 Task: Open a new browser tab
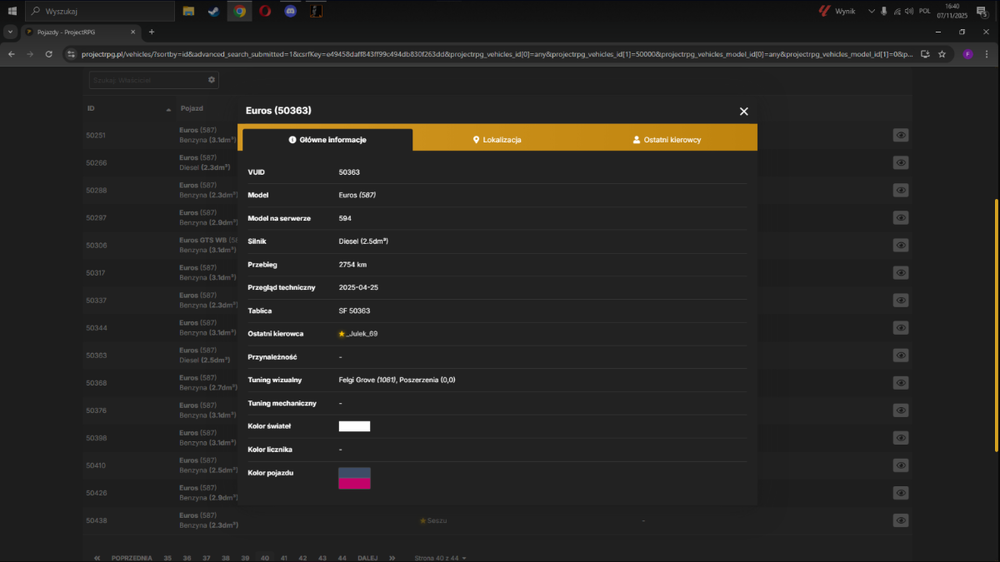click(151, 32)
